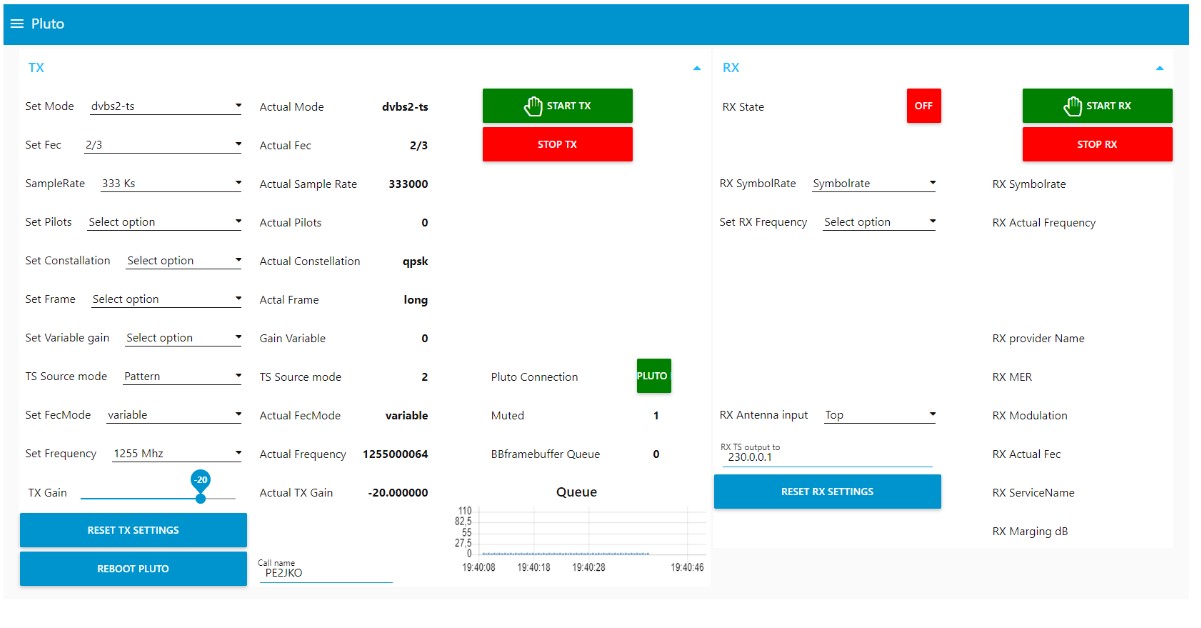Click the REBOOT PLUTO button
Image resolution: width=1201 pixels, height=628 pixels.
133,568
